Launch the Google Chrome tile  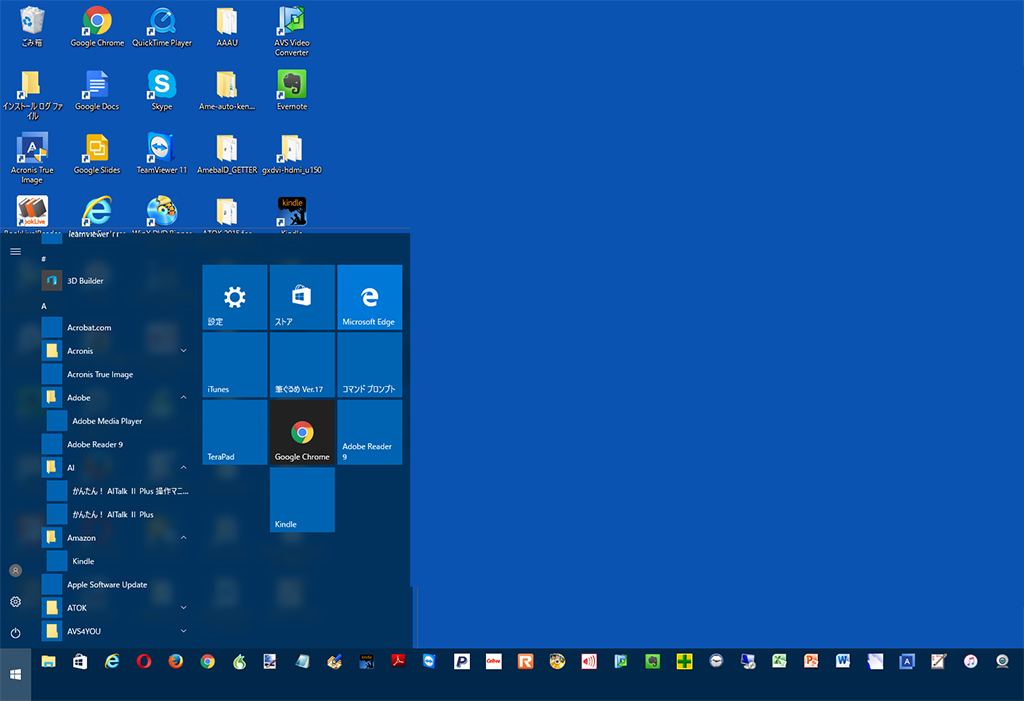302,432
